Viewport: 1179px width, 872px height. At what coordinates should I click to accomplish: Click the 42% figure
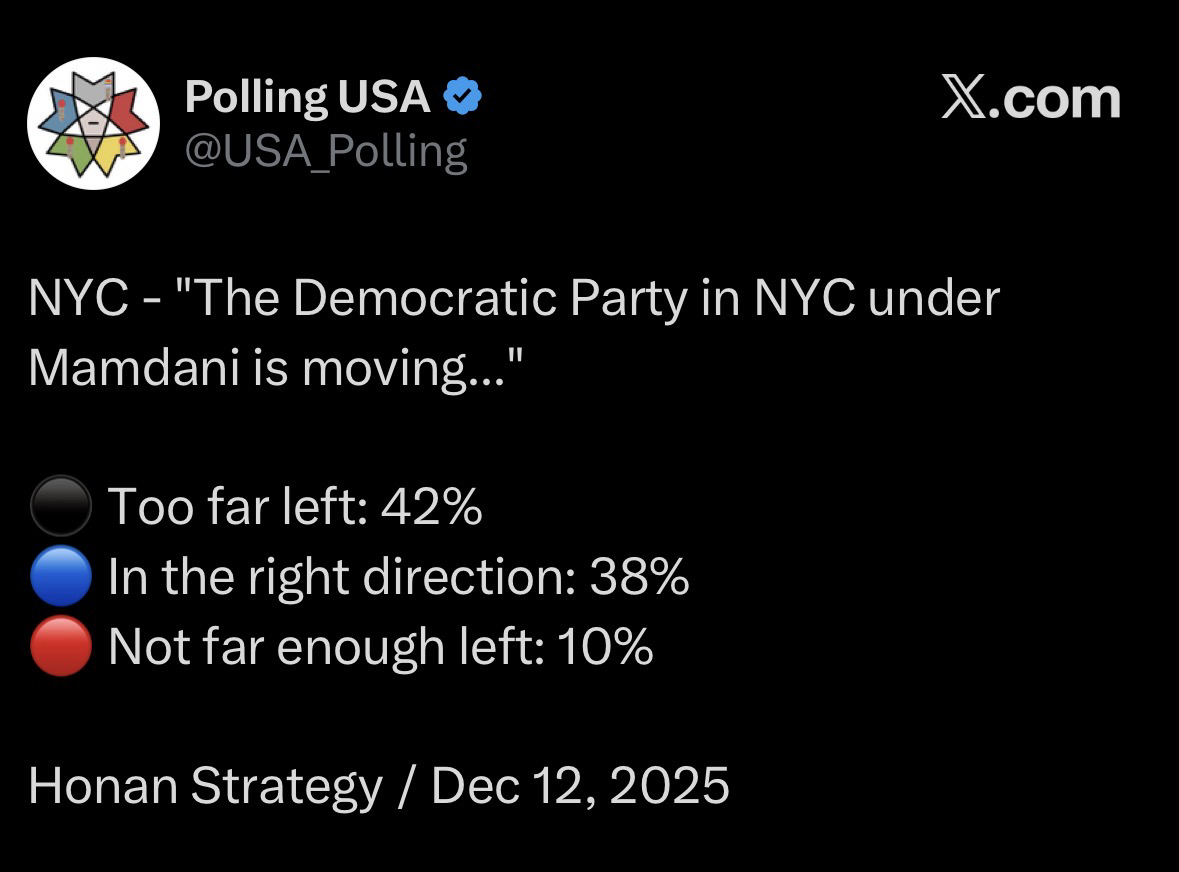(x=431, y=506)
